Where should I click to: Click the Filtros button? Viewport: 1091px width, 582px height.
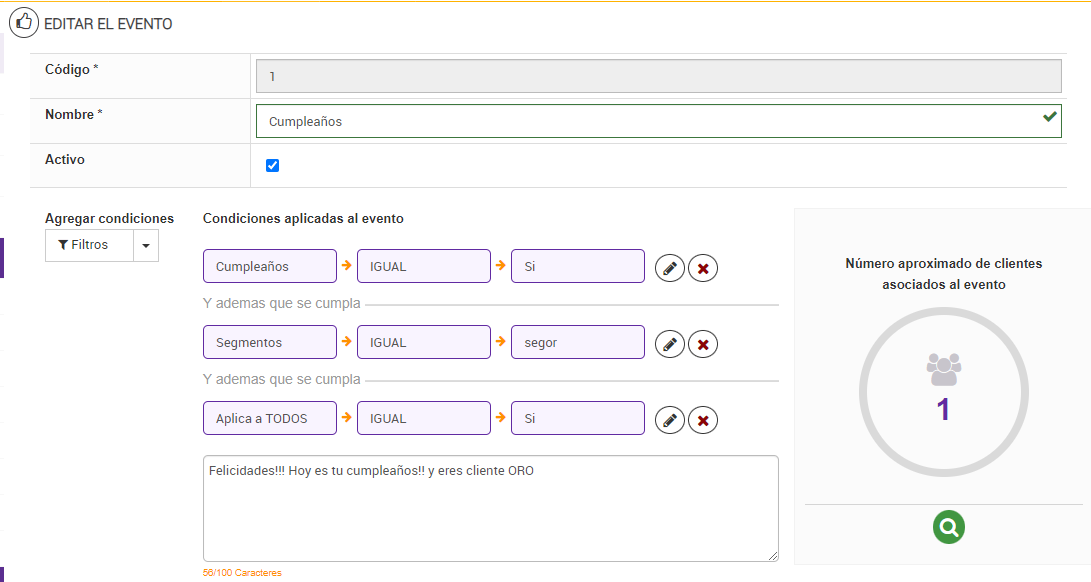point(89,245)
